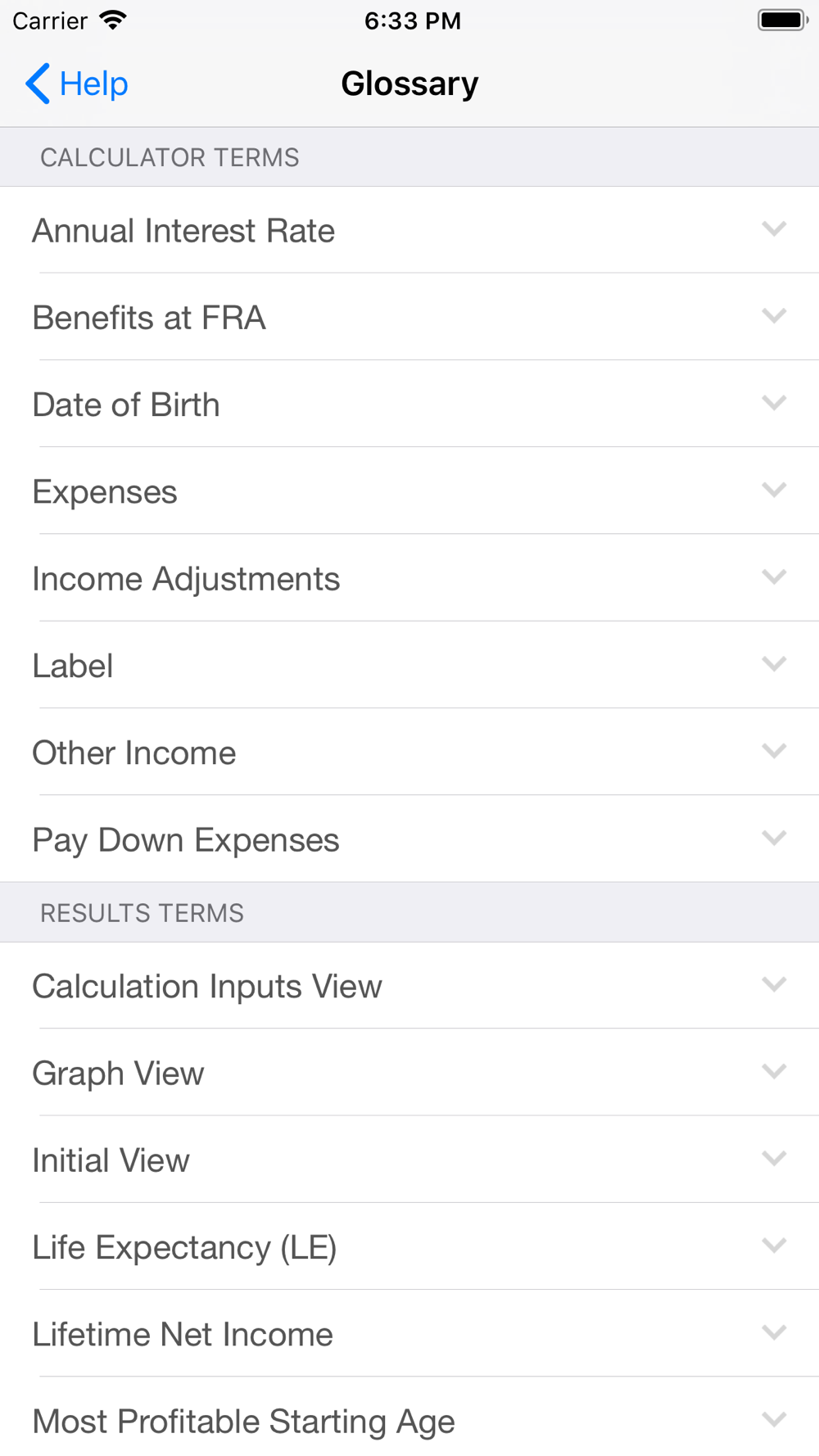Open the Expenses definition chevron
Image resolution: width=819 pixels, height=1456 pixels.
tap(774, 491)
